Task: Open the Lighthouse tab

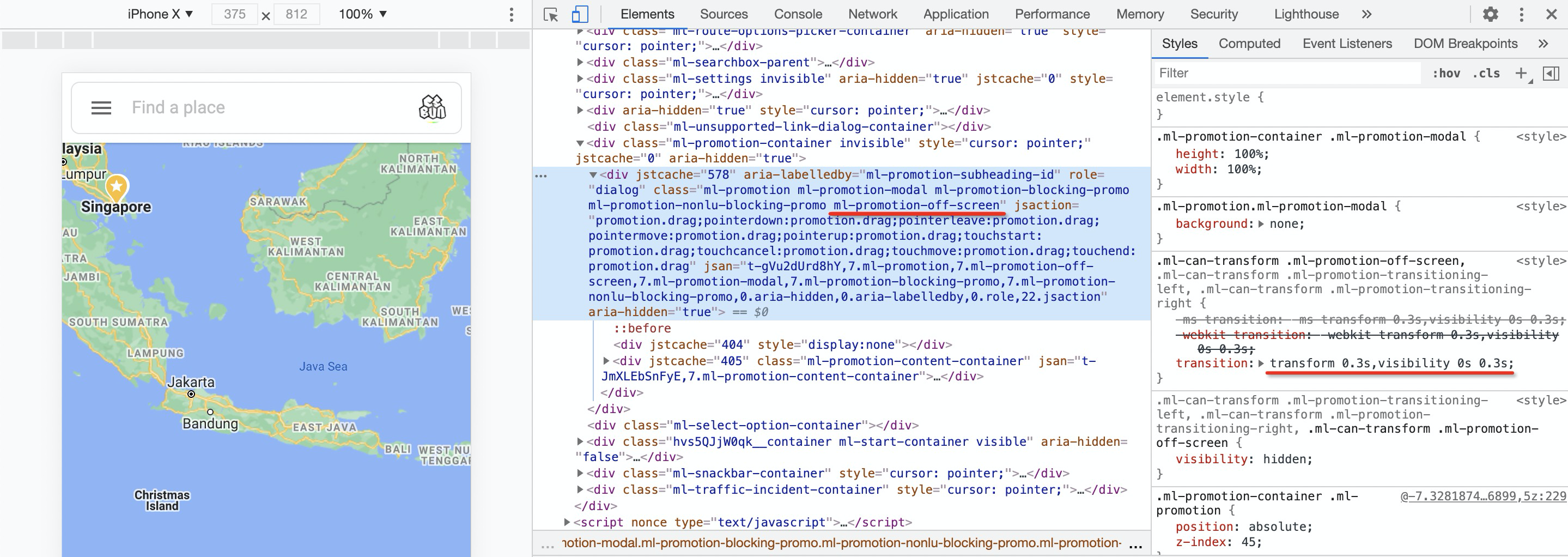Action: coord(1306,14)
